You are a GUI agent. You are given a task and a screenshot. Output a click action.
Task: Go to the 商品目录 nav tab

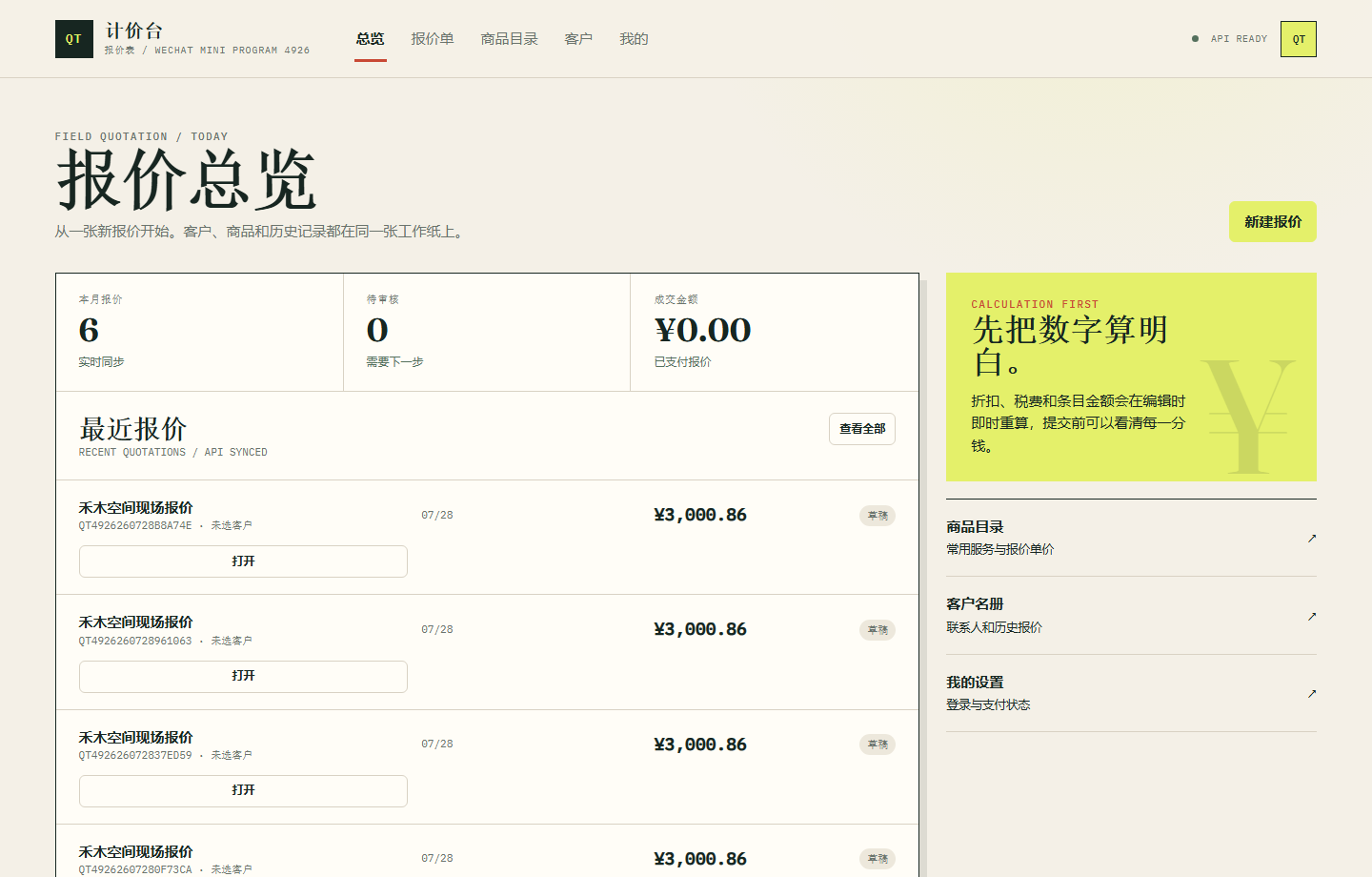[x=510, y=39]
